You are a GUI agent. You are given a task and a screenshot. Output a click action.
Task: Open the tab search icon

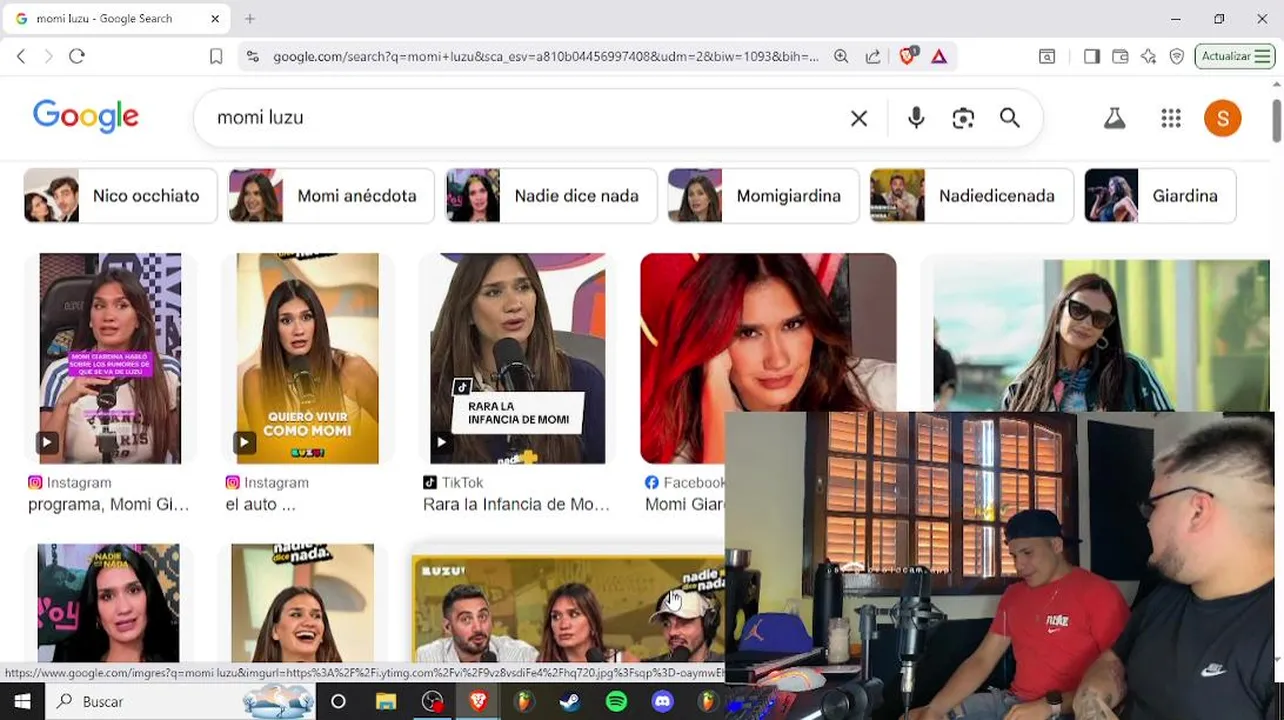[x=1047, y=57]
